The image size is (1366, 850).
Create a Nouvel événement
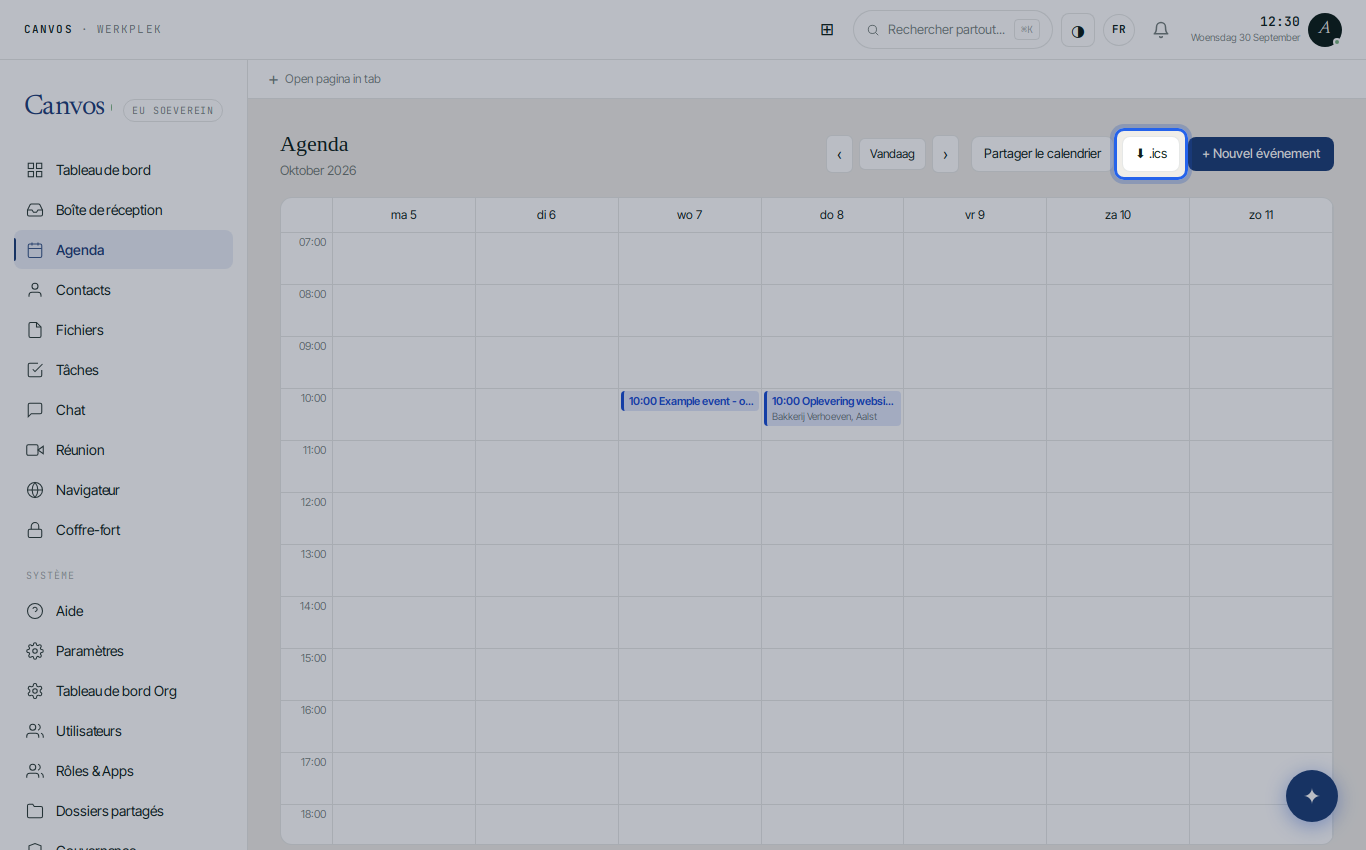tap(1261, 154)
